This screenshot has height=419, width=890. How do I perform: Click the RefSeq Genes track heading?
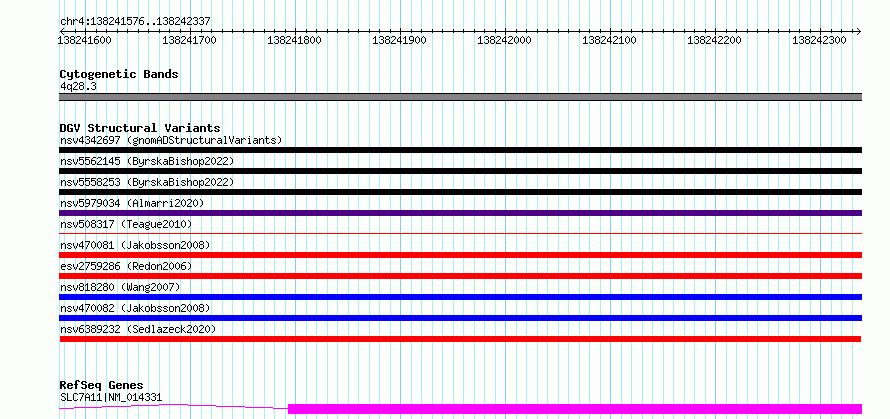coord(101,385)
